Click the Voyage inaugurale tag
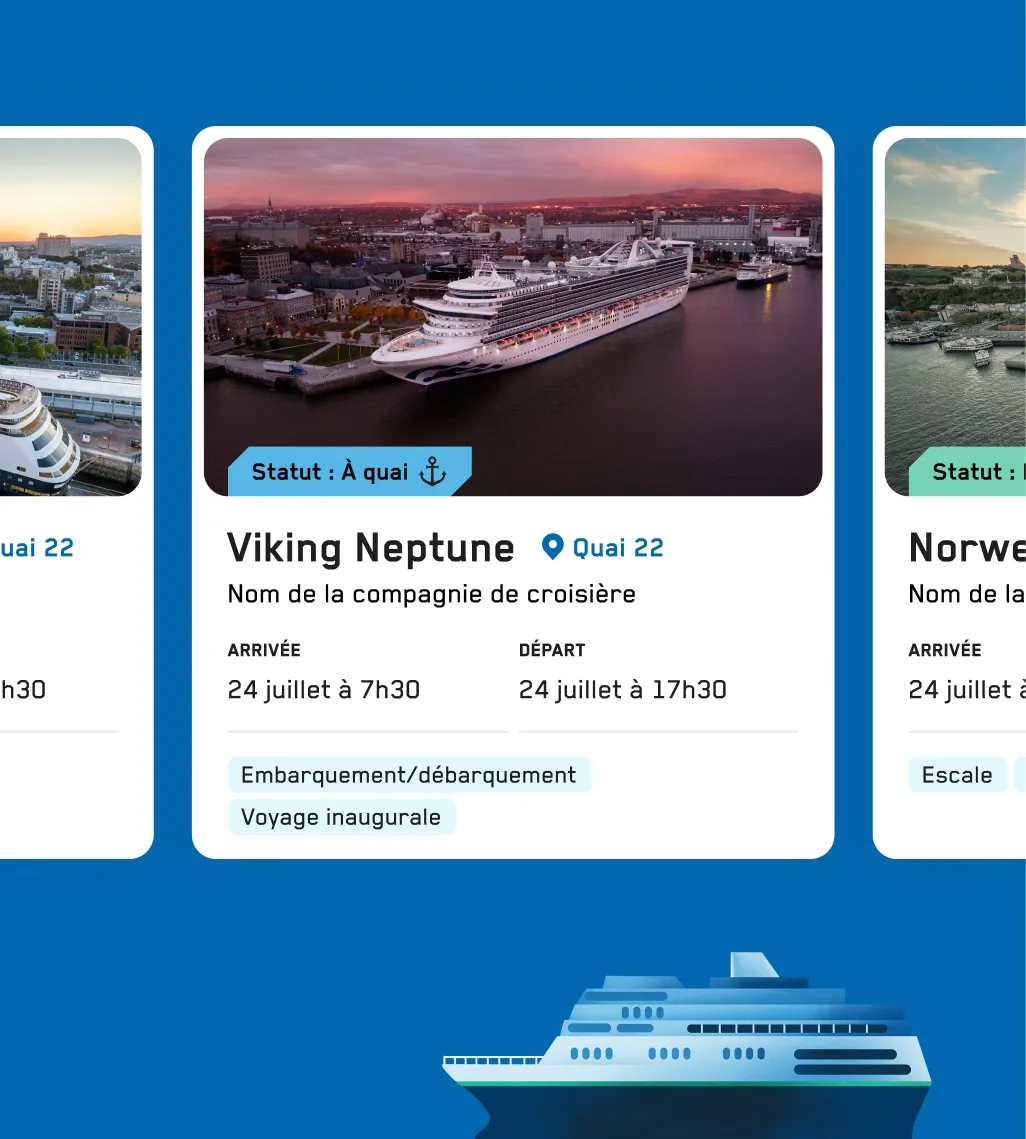Screen dimensions: 1026x1139 pos(342,817)
